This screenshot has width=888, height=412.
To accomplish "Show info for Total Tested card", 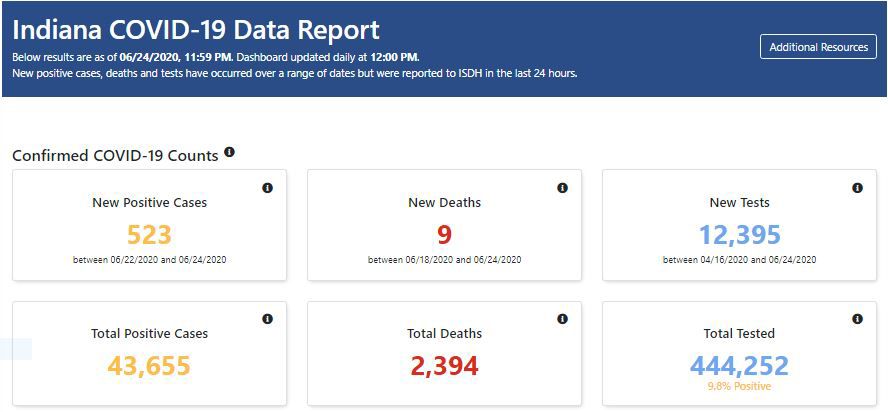I will (x=857, y=319).
